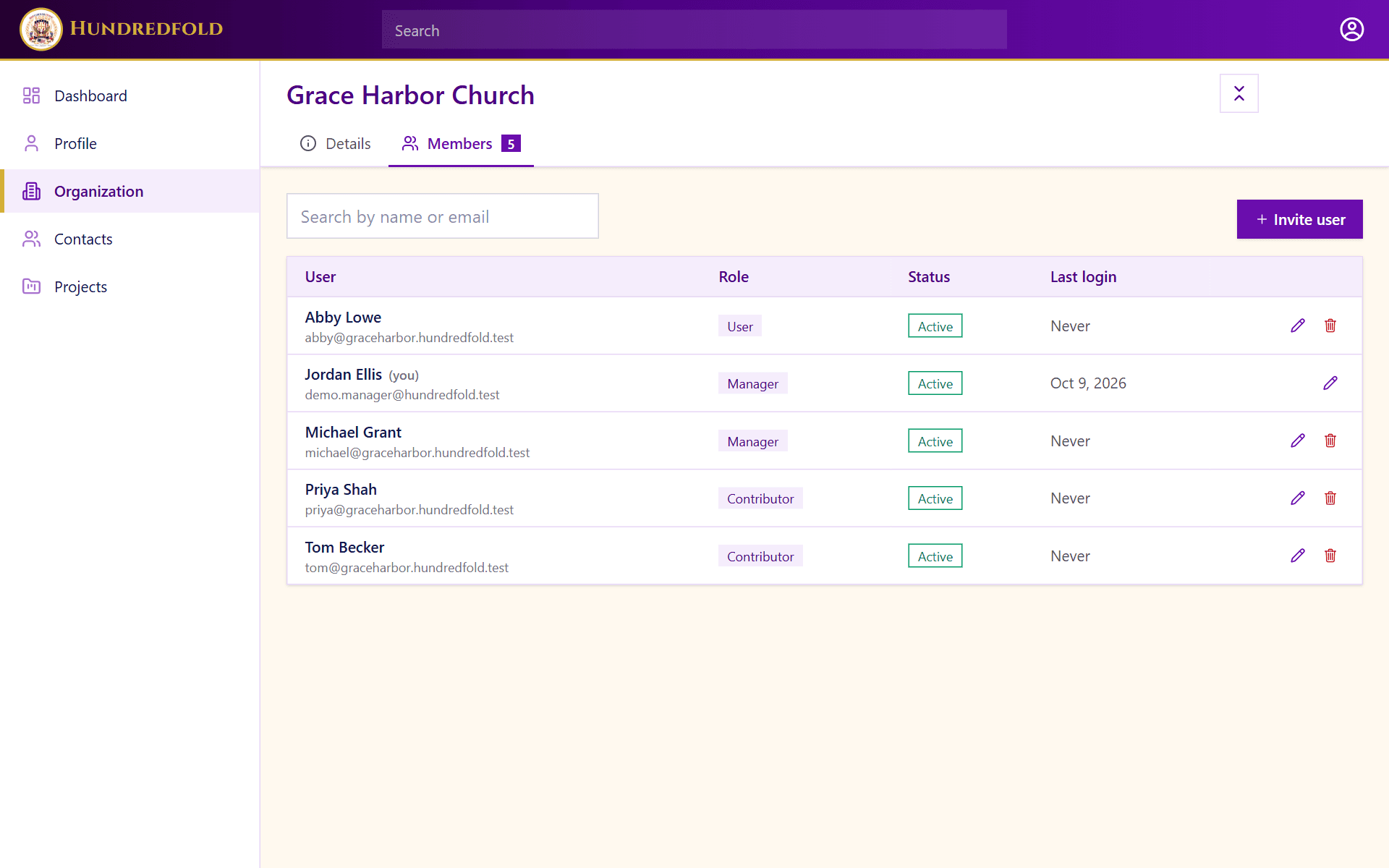The height and width of the screenshot is (868, 1389).
Task: Click Michael Grant's Manager role badge
Action: (752, 441)
